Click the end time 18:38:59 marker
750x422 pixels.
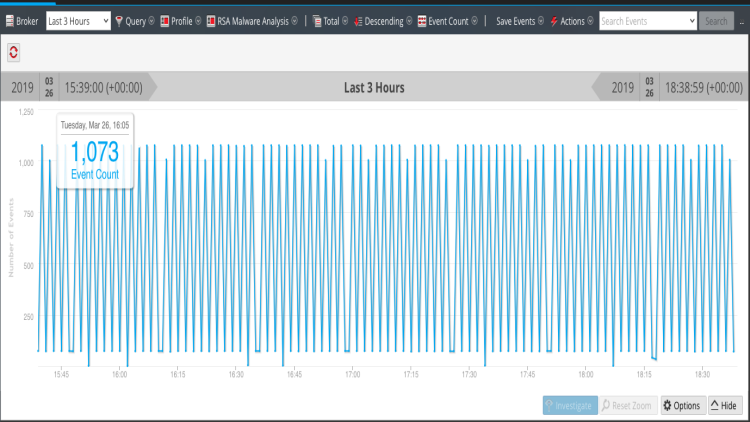702,87
